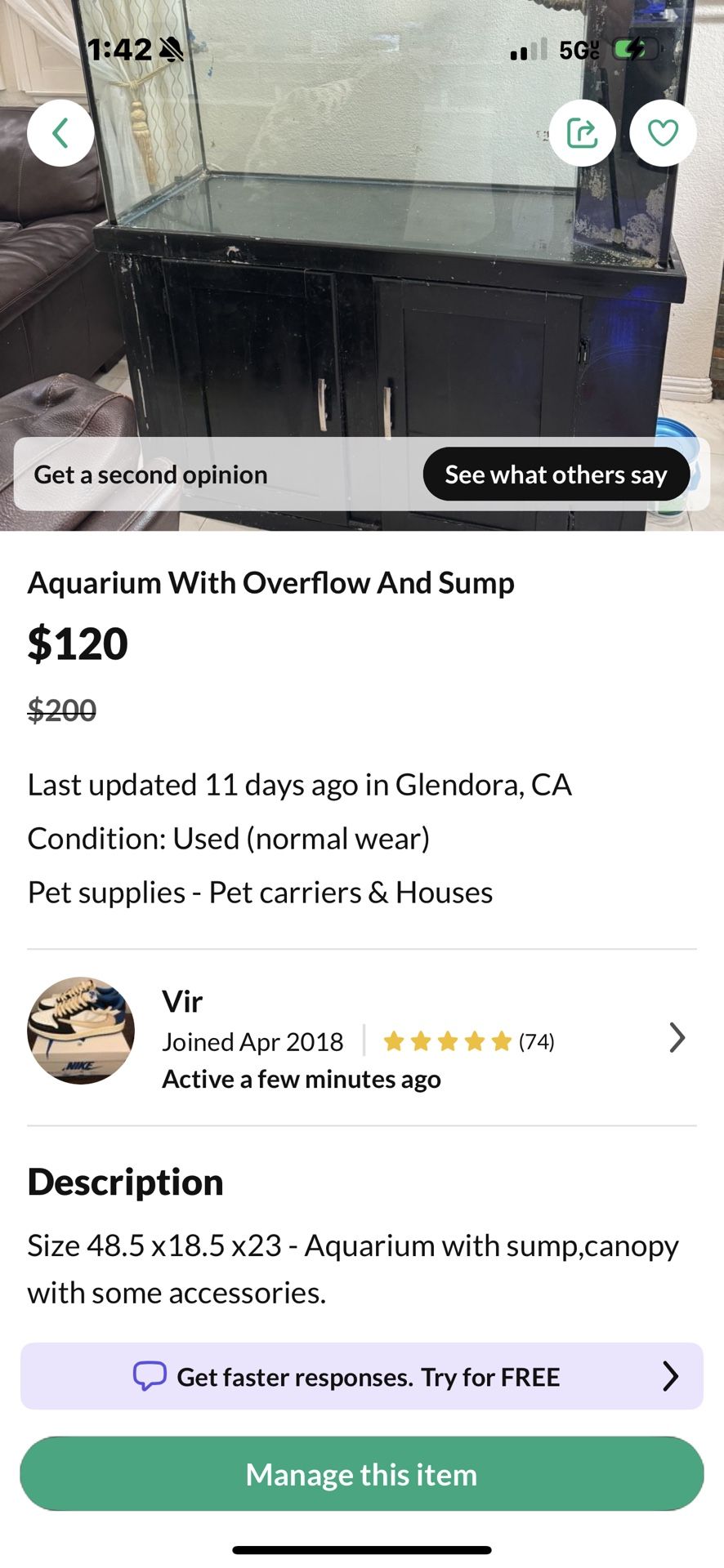Expand the faster responses banner arrow
Viewport: 724px width, 1568px height.
pos(670,1376)
